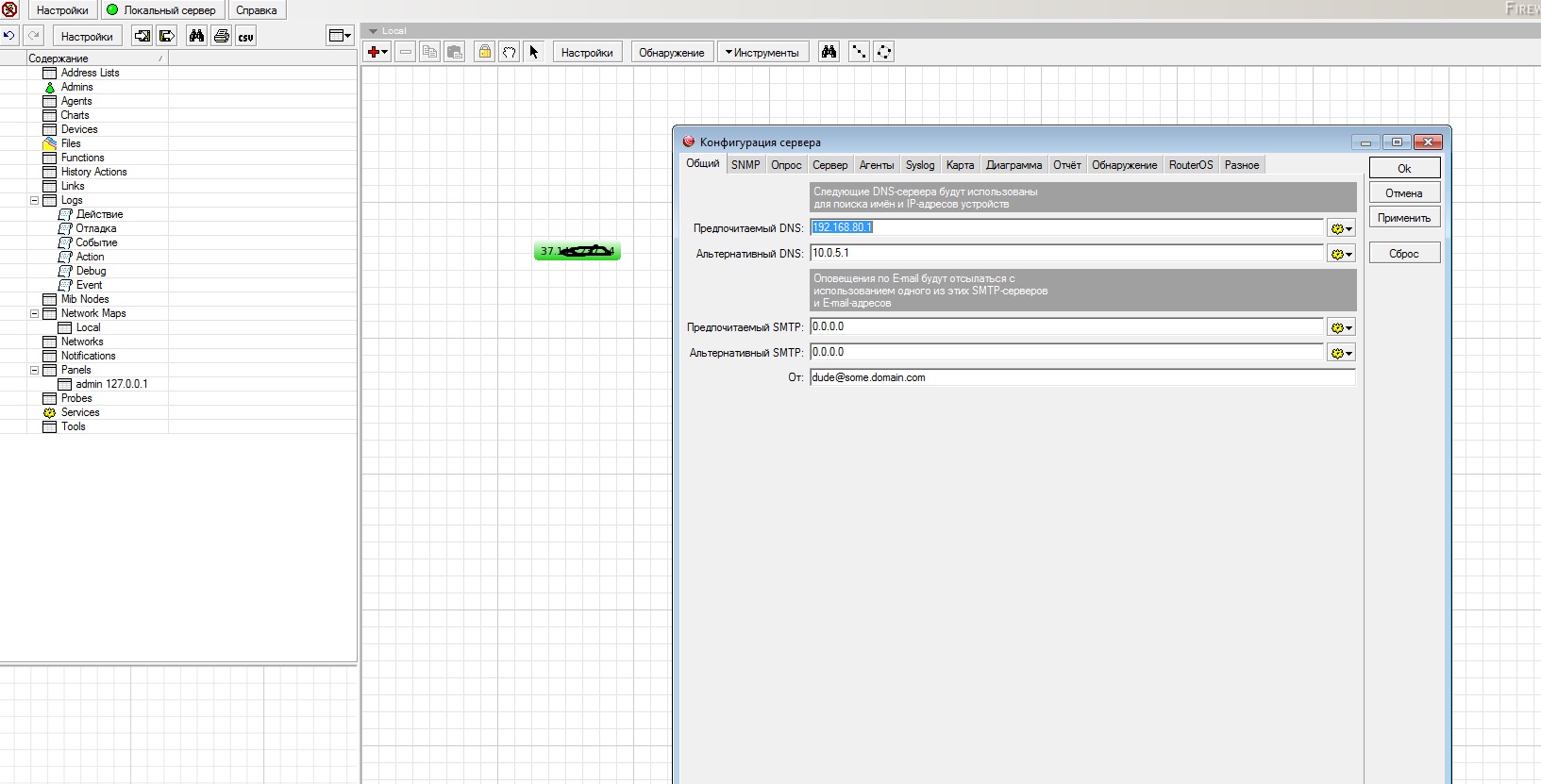The height and width of the screenshot is (784, 1541).
Task: Collapse the Logs tree node
Action: (x=35, y=200)
